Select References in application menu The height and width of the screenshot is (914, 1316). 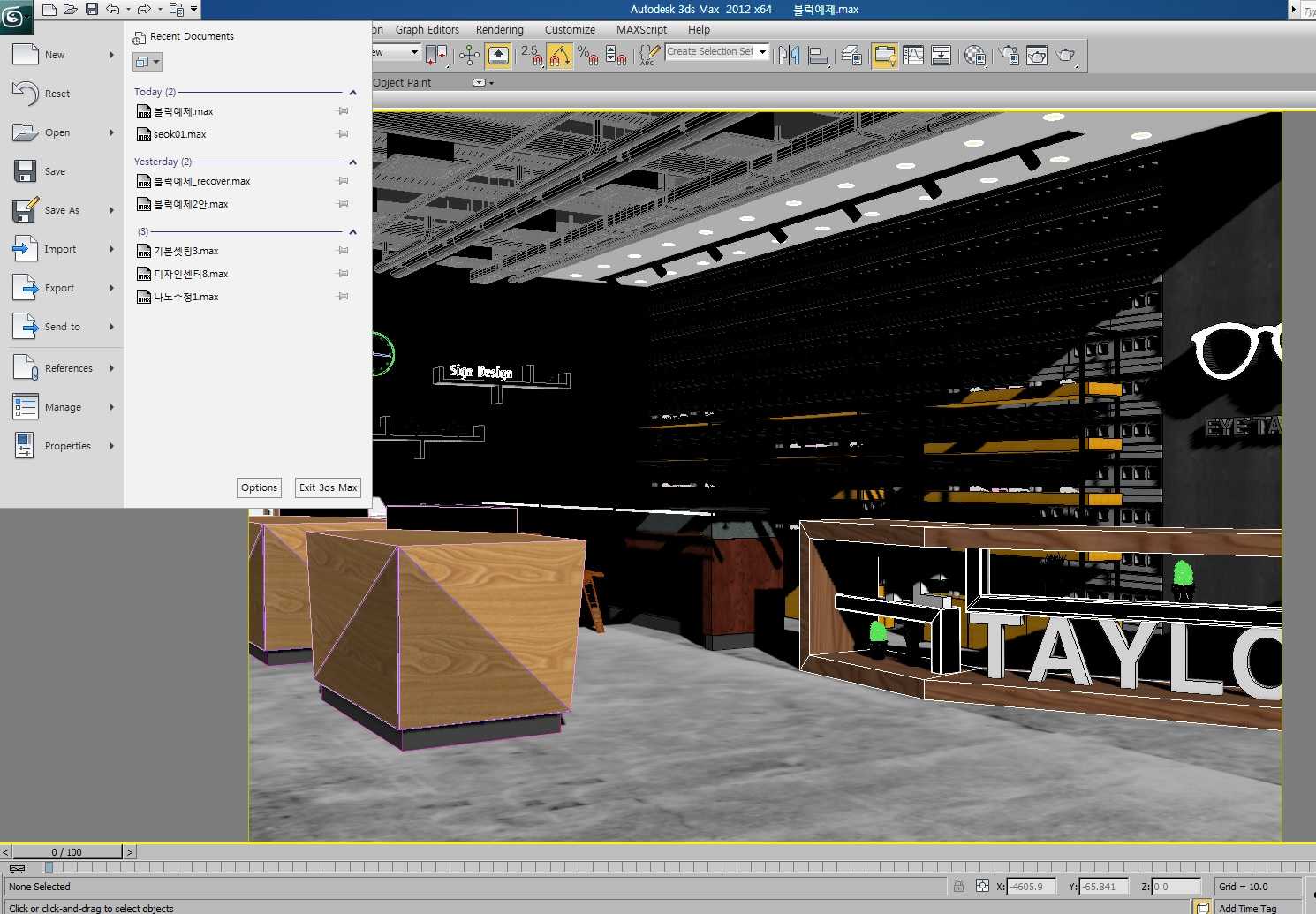coord(63,368)
